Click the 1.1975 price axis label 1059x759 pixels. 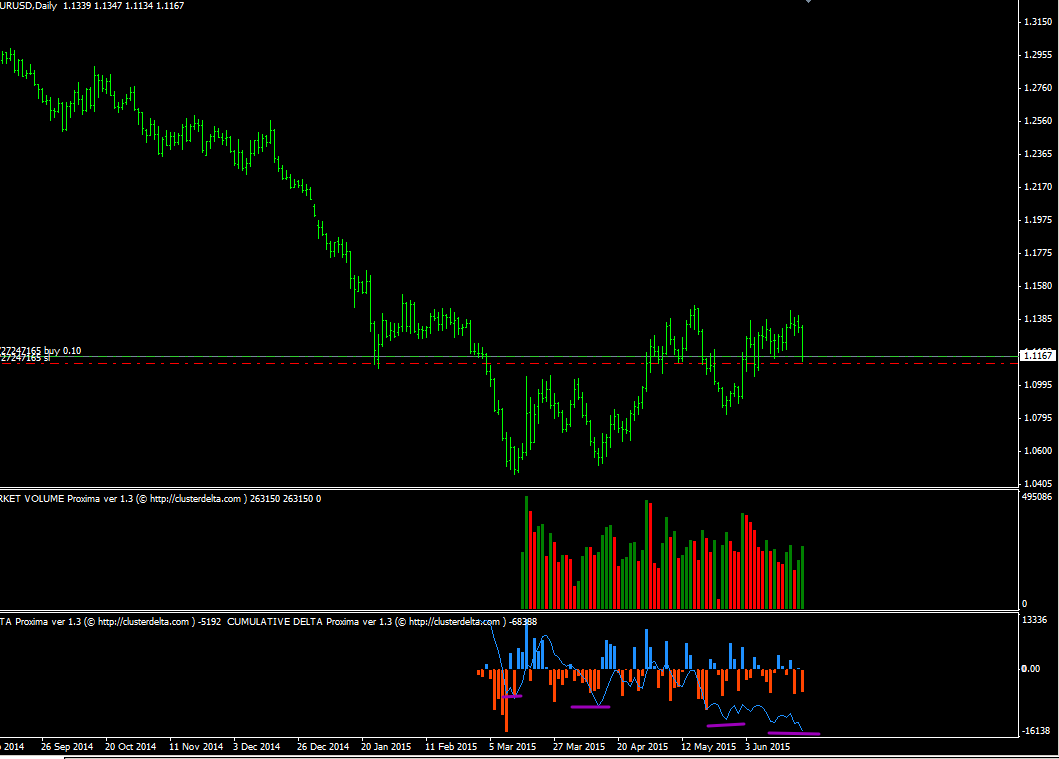1038,219
